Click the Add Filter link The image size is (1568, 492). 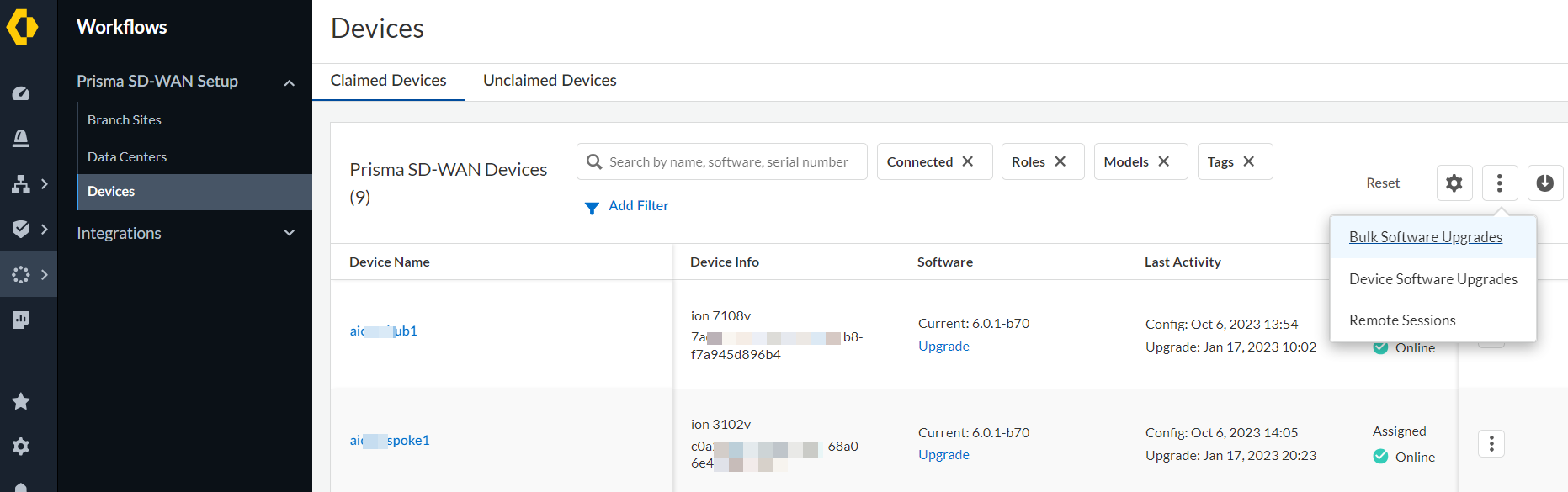638,206
